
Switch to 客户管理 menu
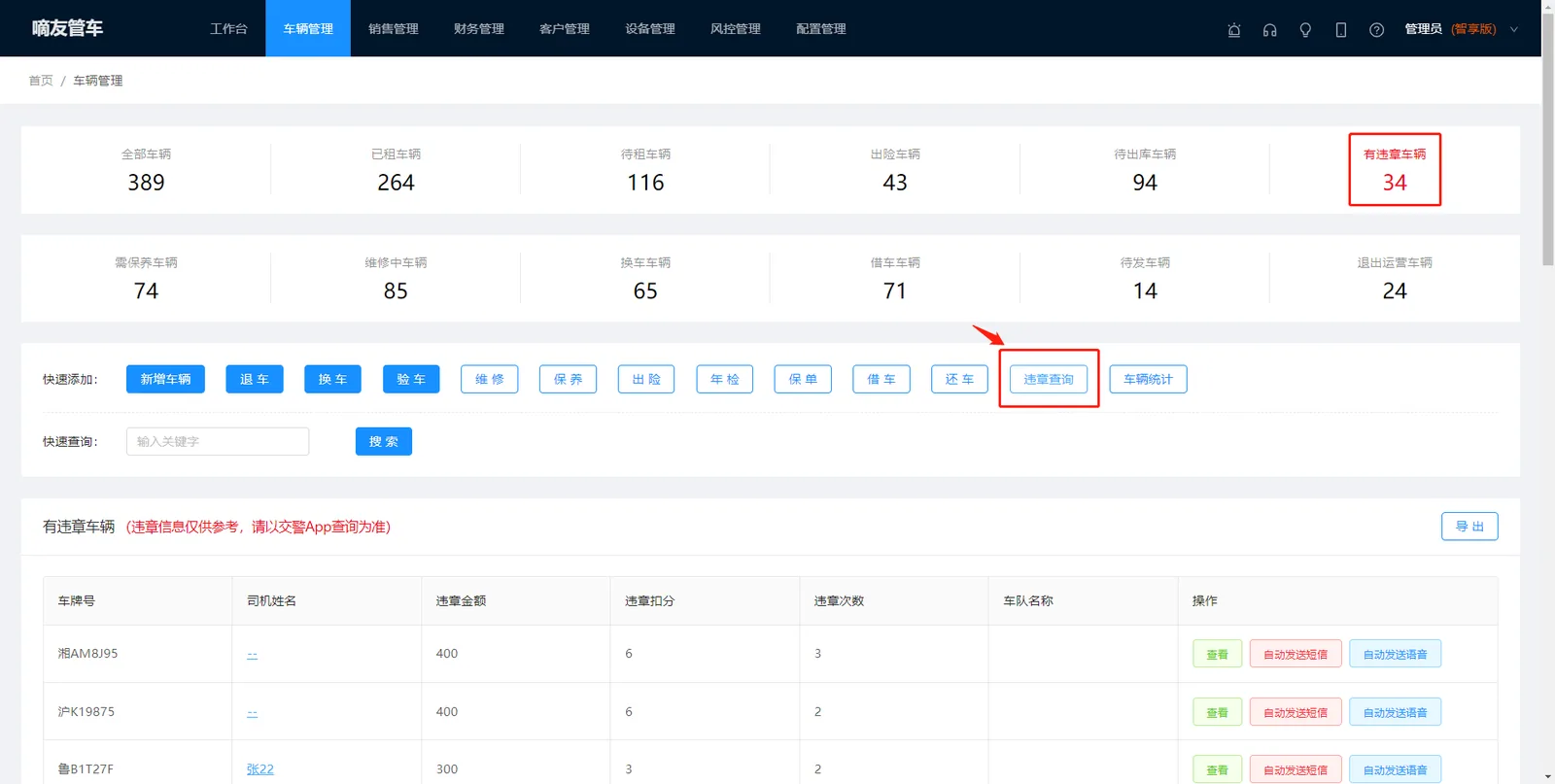(x=565, y=29)
